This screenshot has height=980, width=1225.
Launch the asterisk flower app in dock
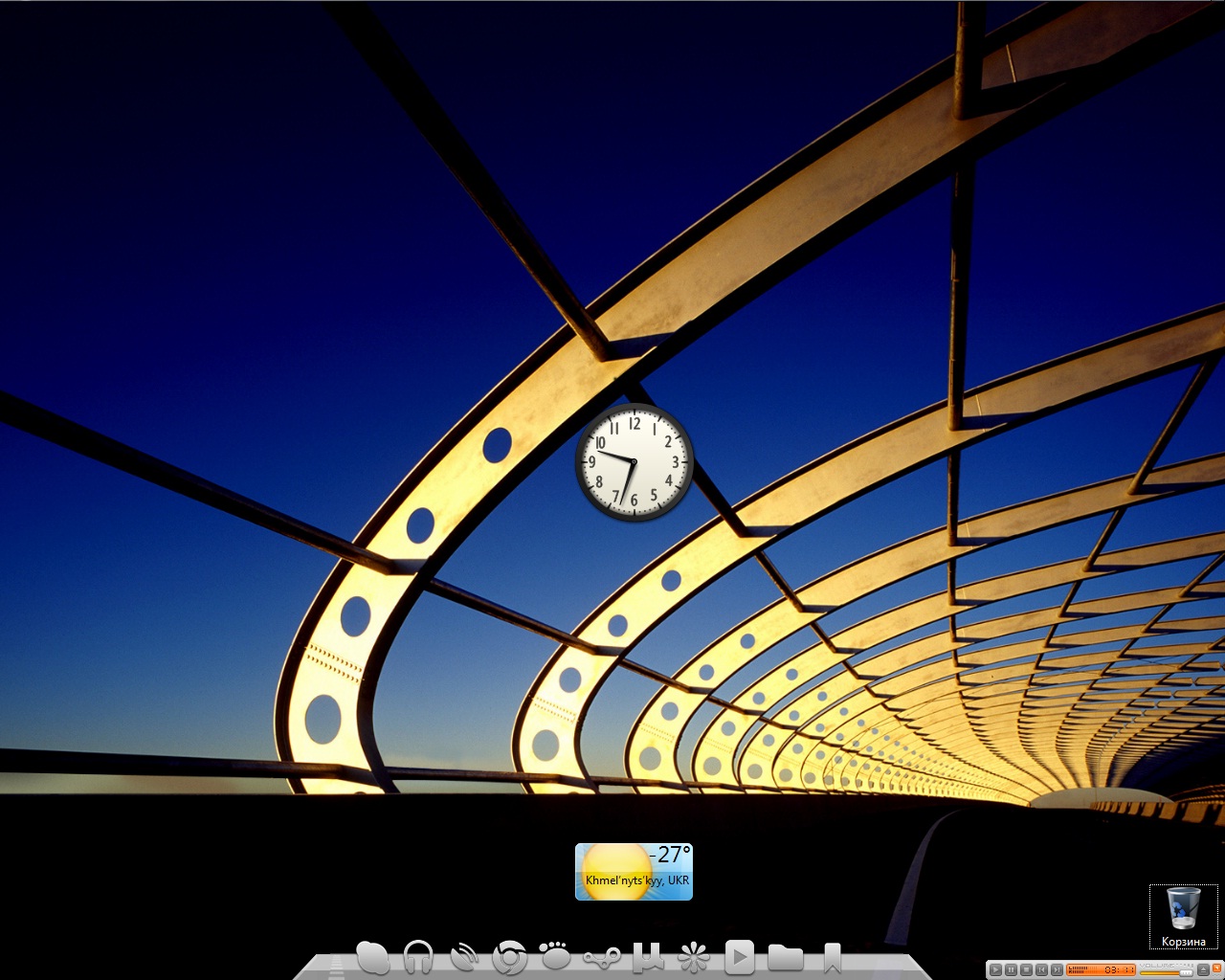[693, 957]
